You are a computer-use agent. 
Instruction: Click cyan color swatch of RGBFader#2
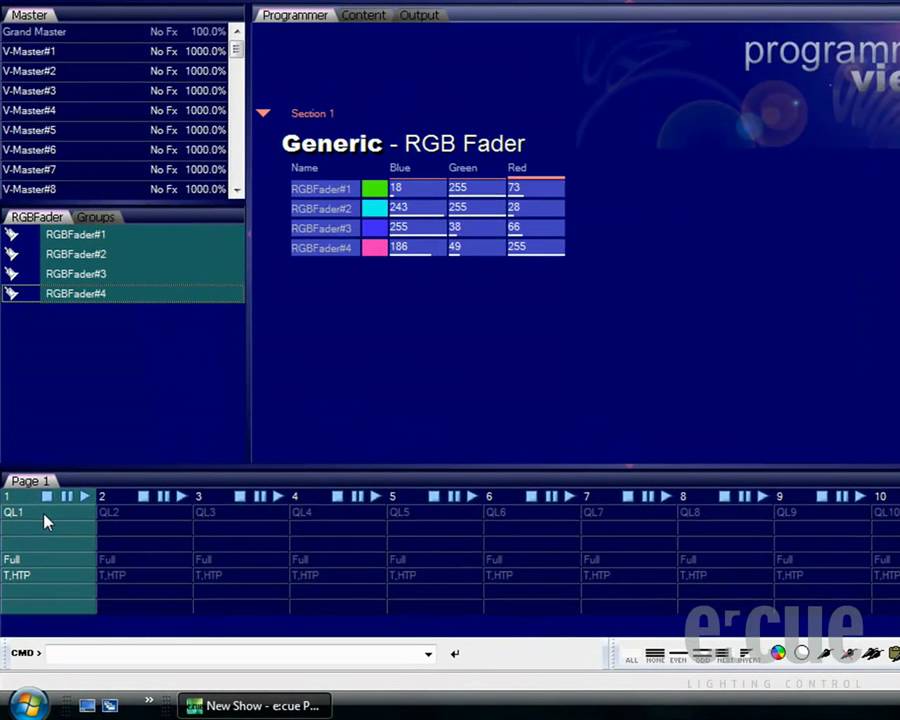click(375, 208)
